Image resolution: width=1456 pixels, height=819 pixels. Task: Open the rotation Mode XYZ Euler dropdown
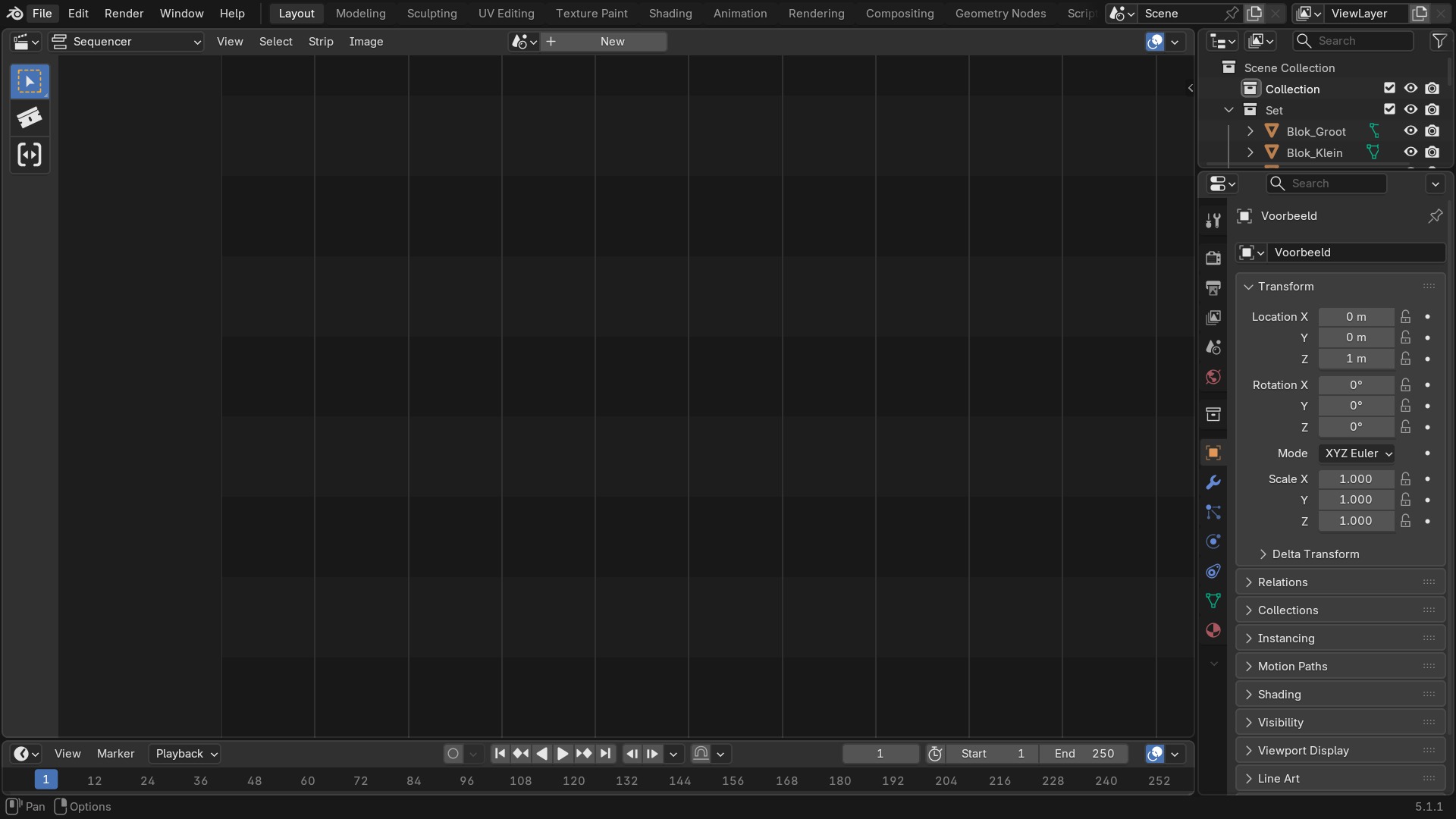tap(1357, 453)
